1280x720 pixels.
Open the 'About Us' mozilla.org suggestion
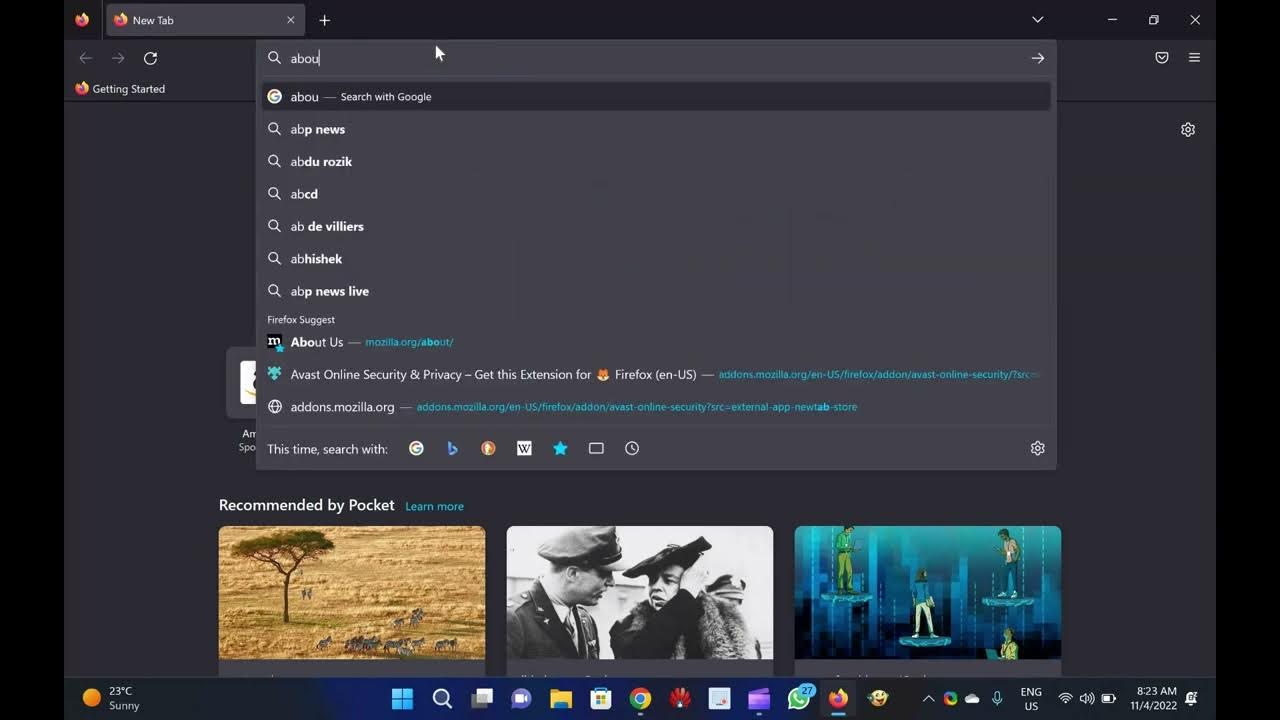(656, 342)
